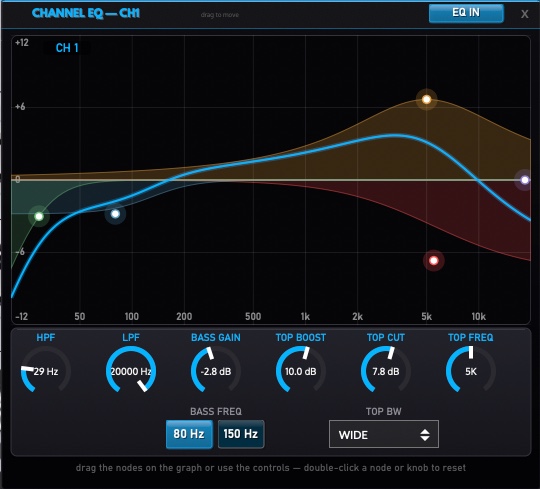
Task: Click the CH 1 label on graph
Action: click(x=67, y=48)
